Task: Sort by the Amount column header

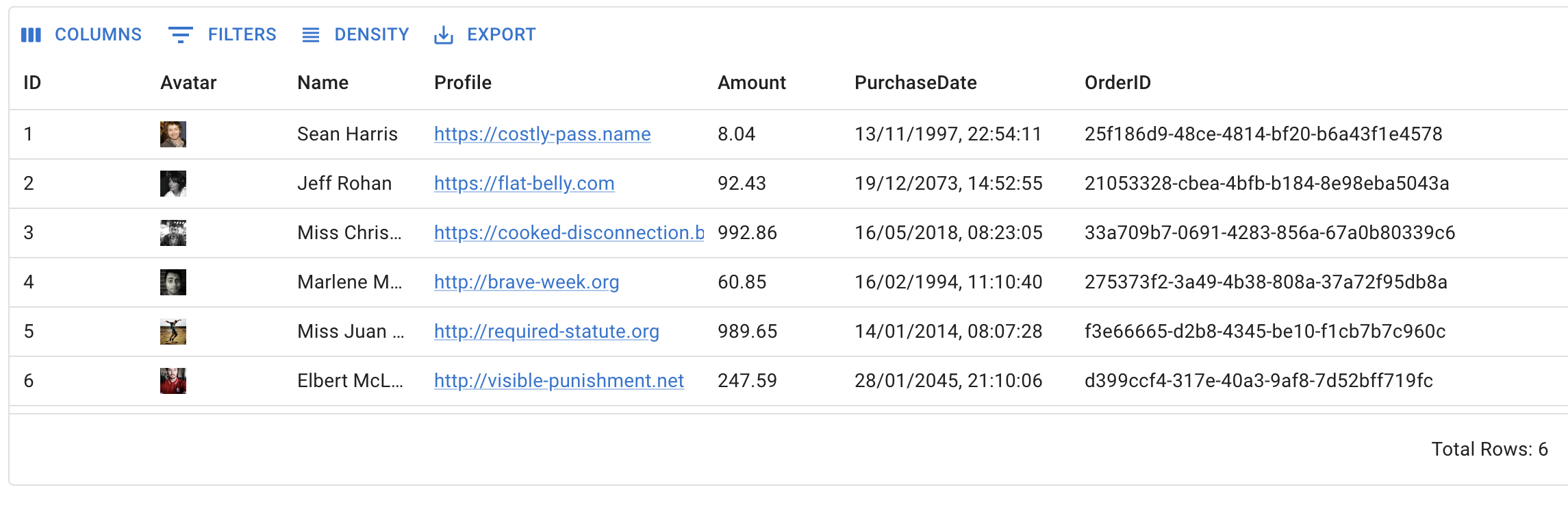Action: [751, 83]
